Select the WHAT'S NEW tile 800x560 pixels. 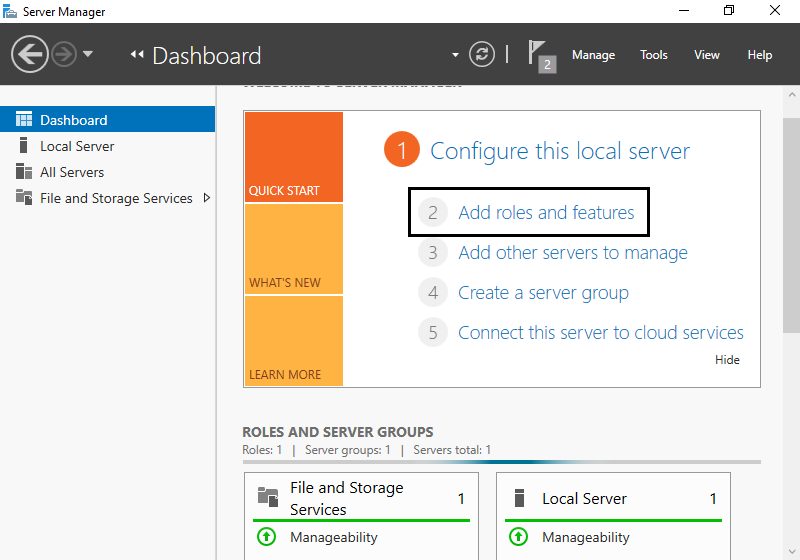294,249
